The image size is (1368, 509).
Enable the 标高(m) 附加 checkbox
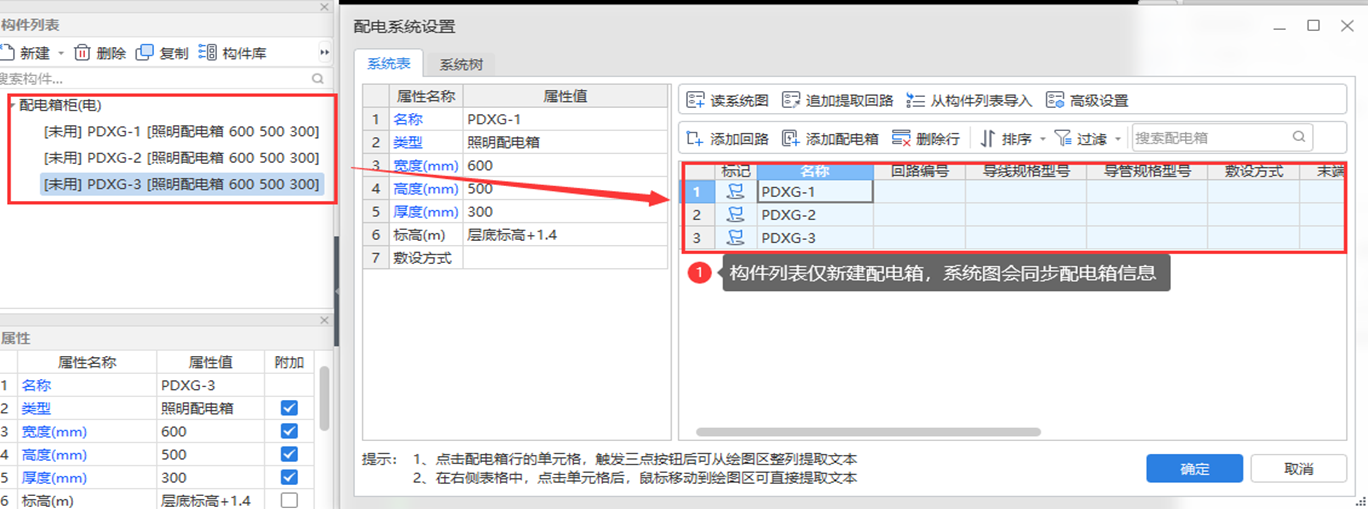(x=289, y=500)
